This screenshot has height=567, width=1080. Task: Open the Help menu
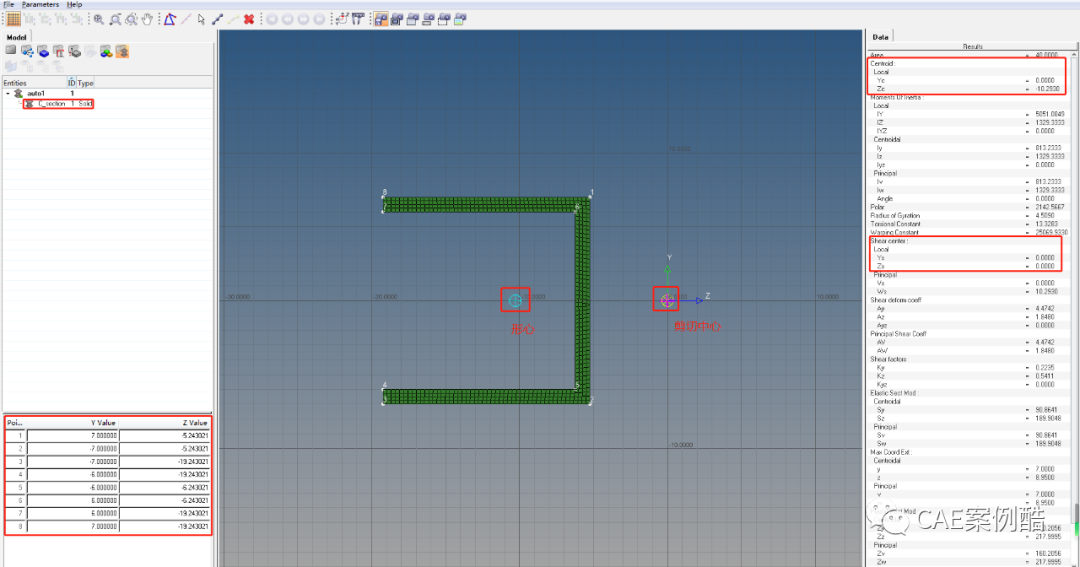click(x=74, y=4)
